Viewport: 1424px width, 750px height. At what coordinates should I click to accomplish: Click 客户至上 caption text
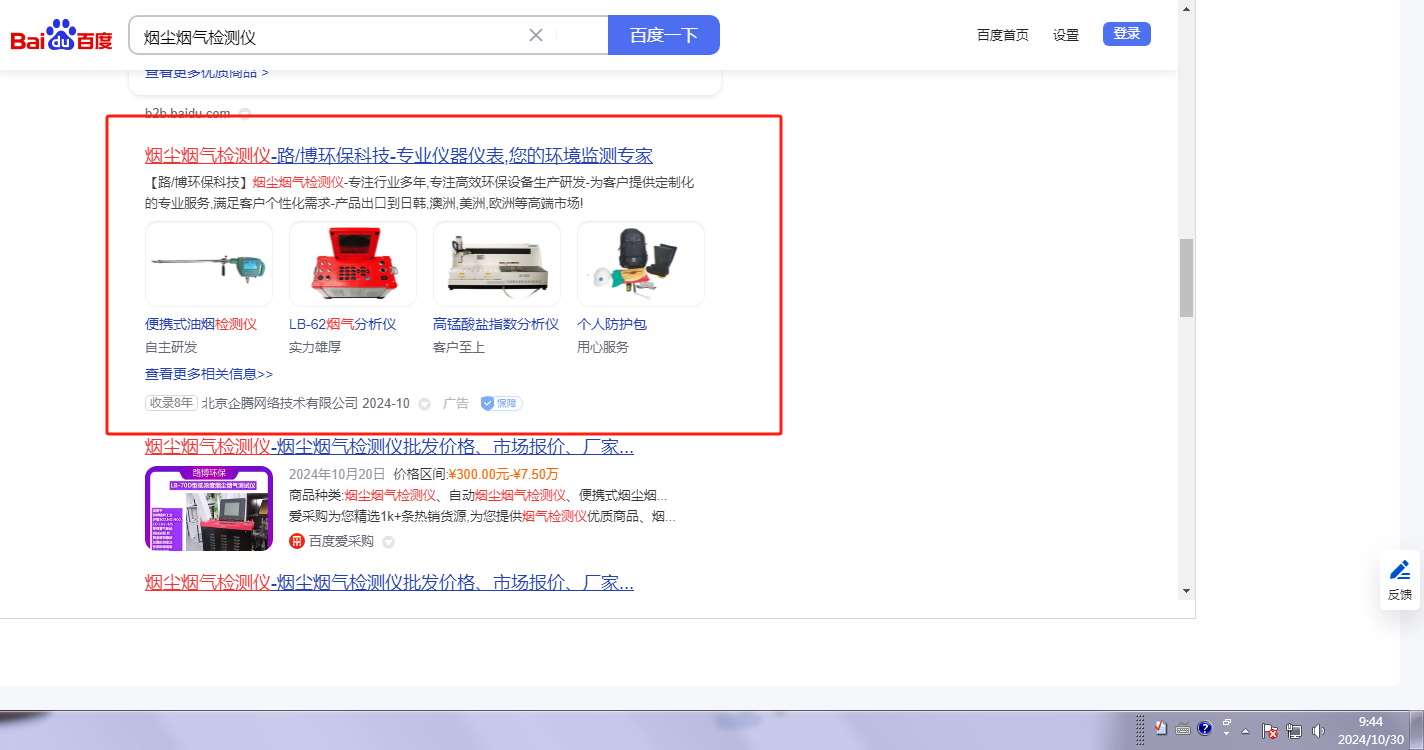coord(459,347)
